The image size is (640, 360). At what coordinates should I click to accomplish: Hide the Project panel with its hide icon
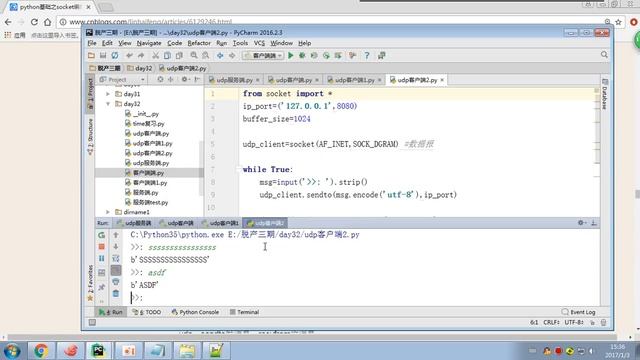197,80
